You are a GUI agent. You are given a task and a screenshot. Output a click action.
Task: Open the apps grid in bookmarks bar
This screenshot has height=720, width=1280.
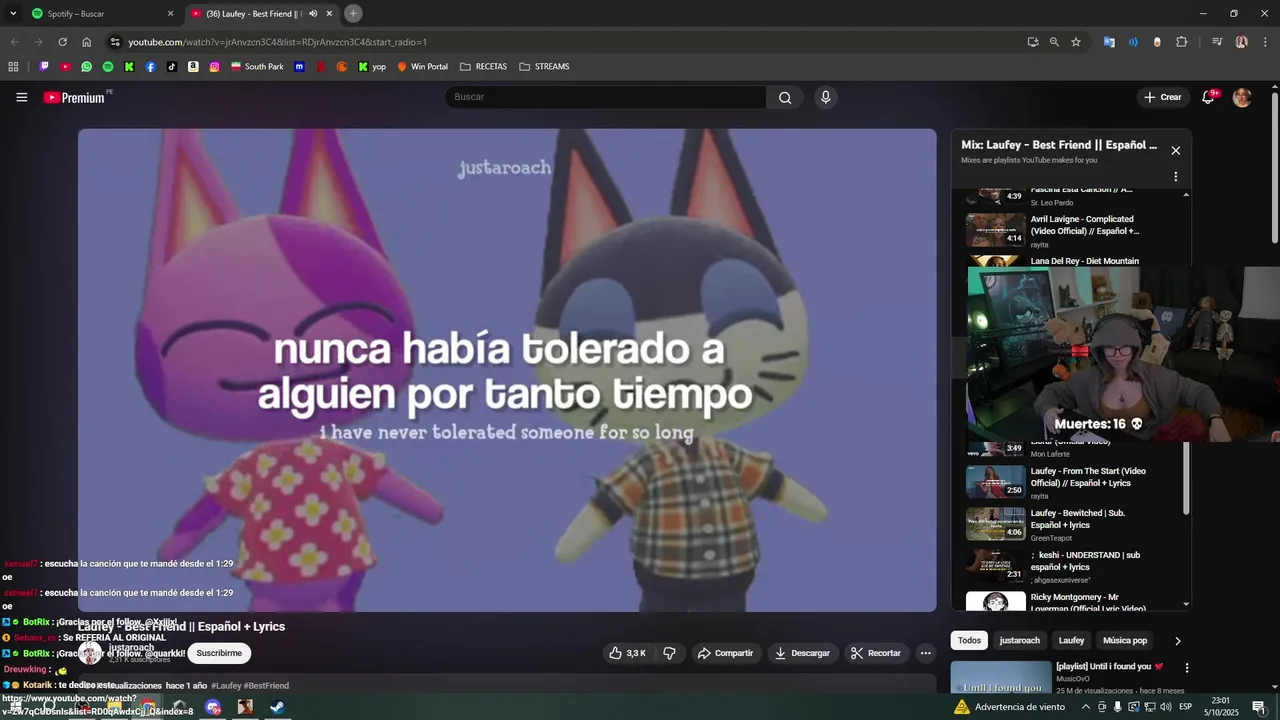coord(13,67)
